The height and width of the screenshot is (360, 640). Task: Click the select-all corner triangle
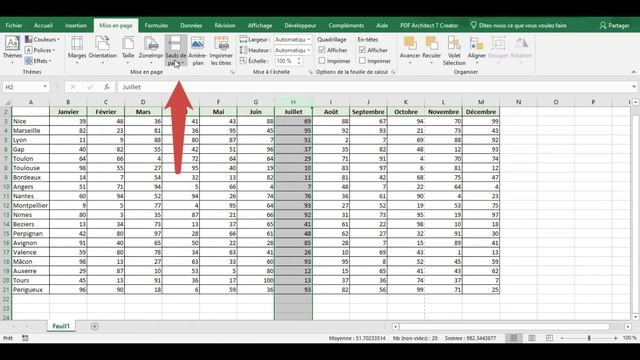point(7,102)
